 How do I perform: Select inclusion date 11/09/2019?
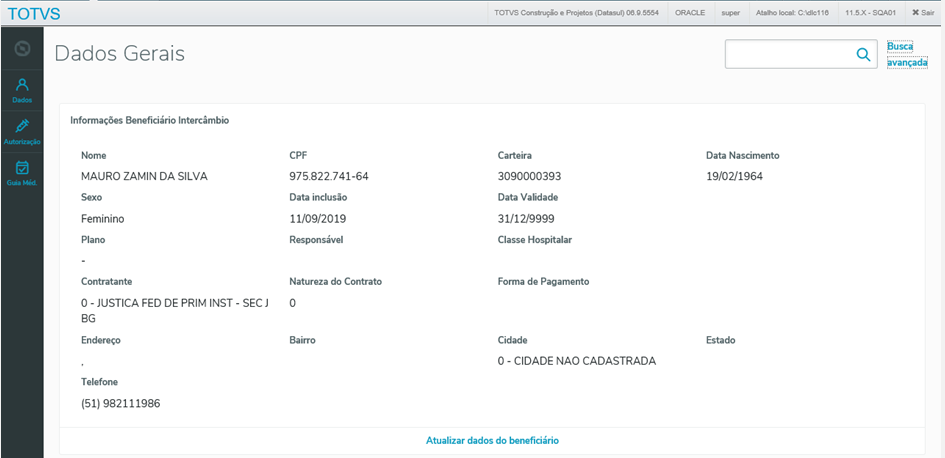[318, 219]
